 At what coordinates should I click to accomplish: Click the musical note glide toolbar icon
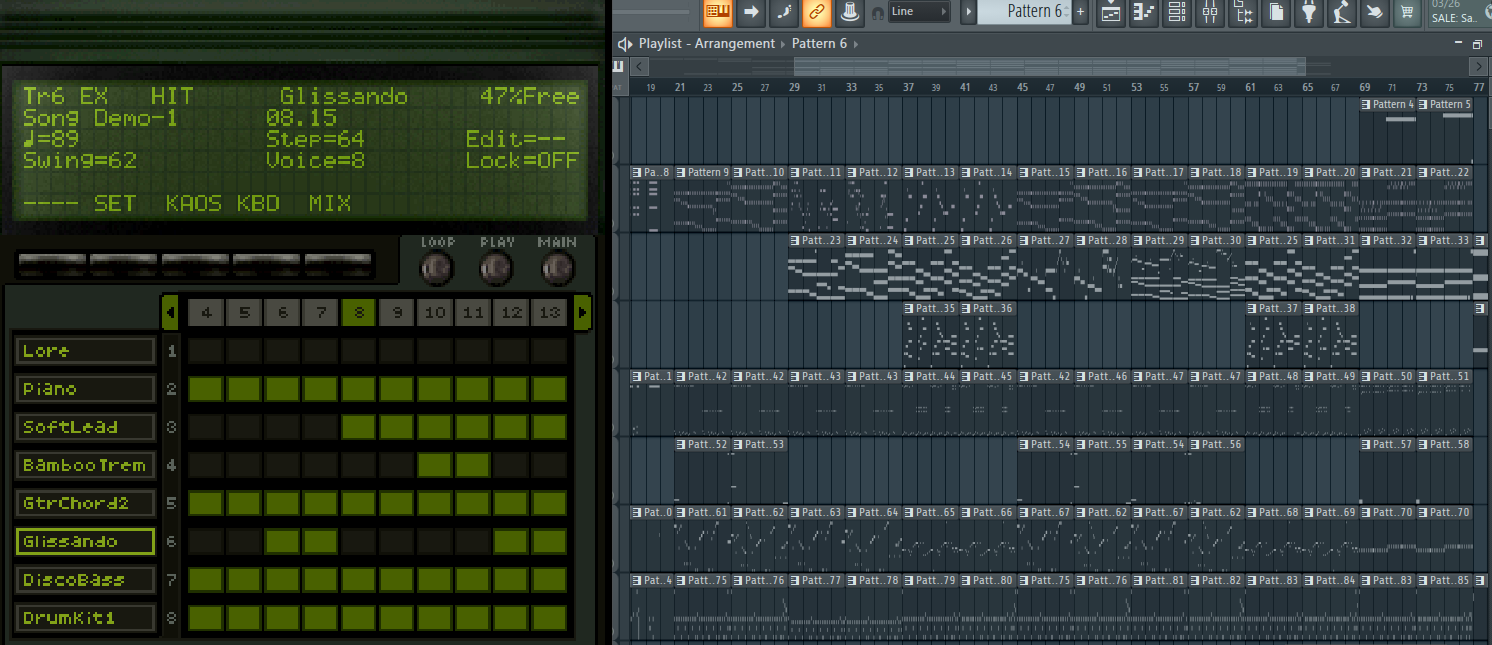point(783,12)
